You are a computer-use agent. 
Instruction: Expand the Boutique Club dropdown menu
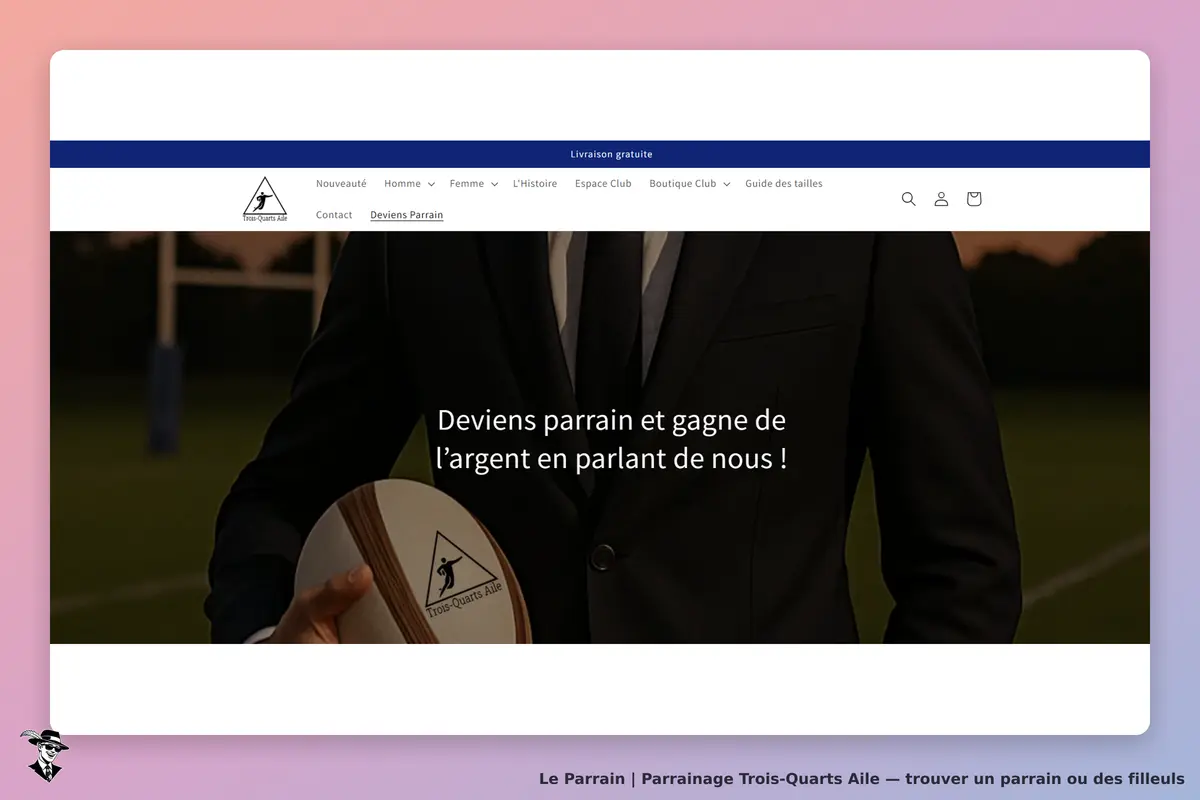point(690,184)
